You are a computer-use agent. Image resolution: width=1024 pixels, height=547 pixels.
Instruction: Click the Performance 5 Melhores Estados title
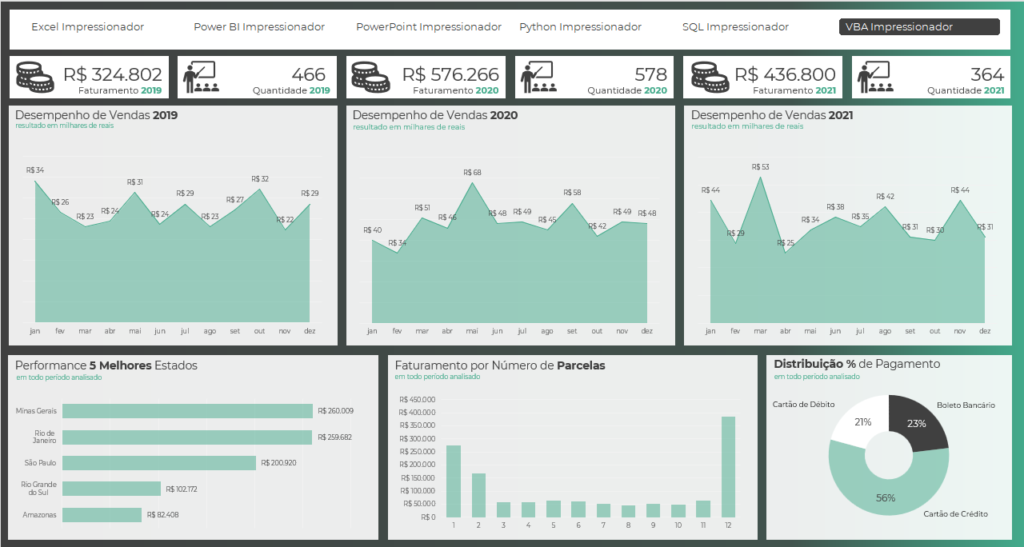(x=106, y=366)
